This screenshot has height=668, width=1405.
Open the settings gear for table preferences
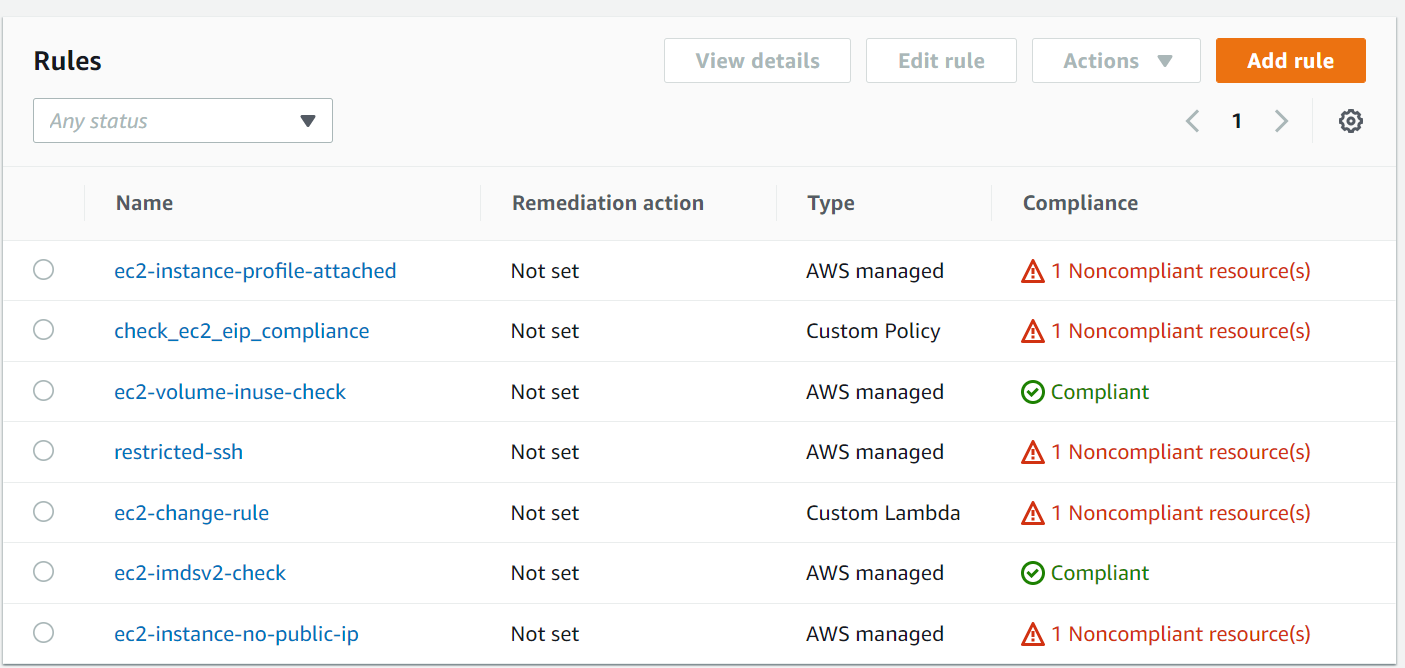1351,120
